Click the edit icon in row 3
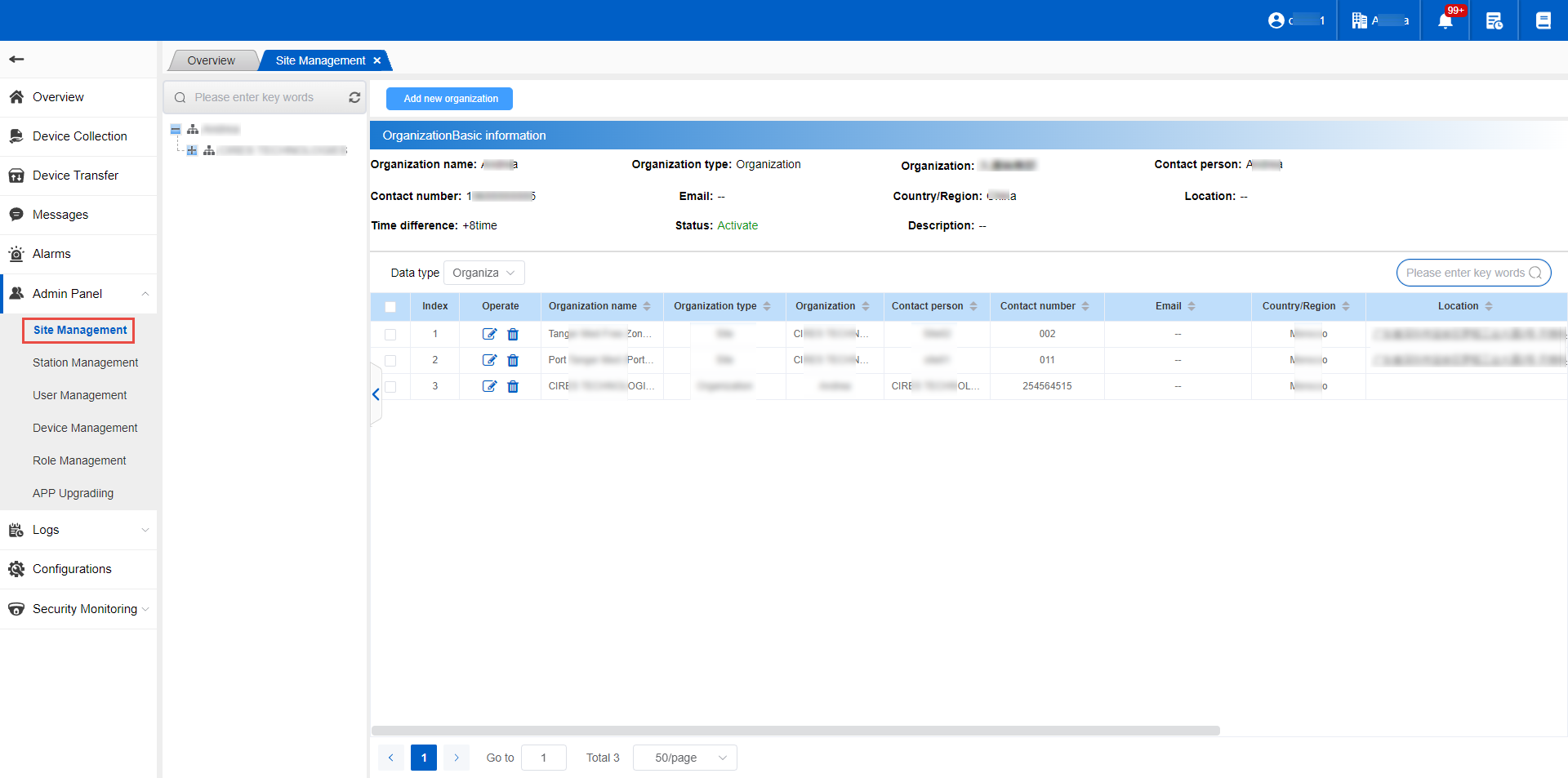The image size is (1568, 778). [x=489, y=386]
